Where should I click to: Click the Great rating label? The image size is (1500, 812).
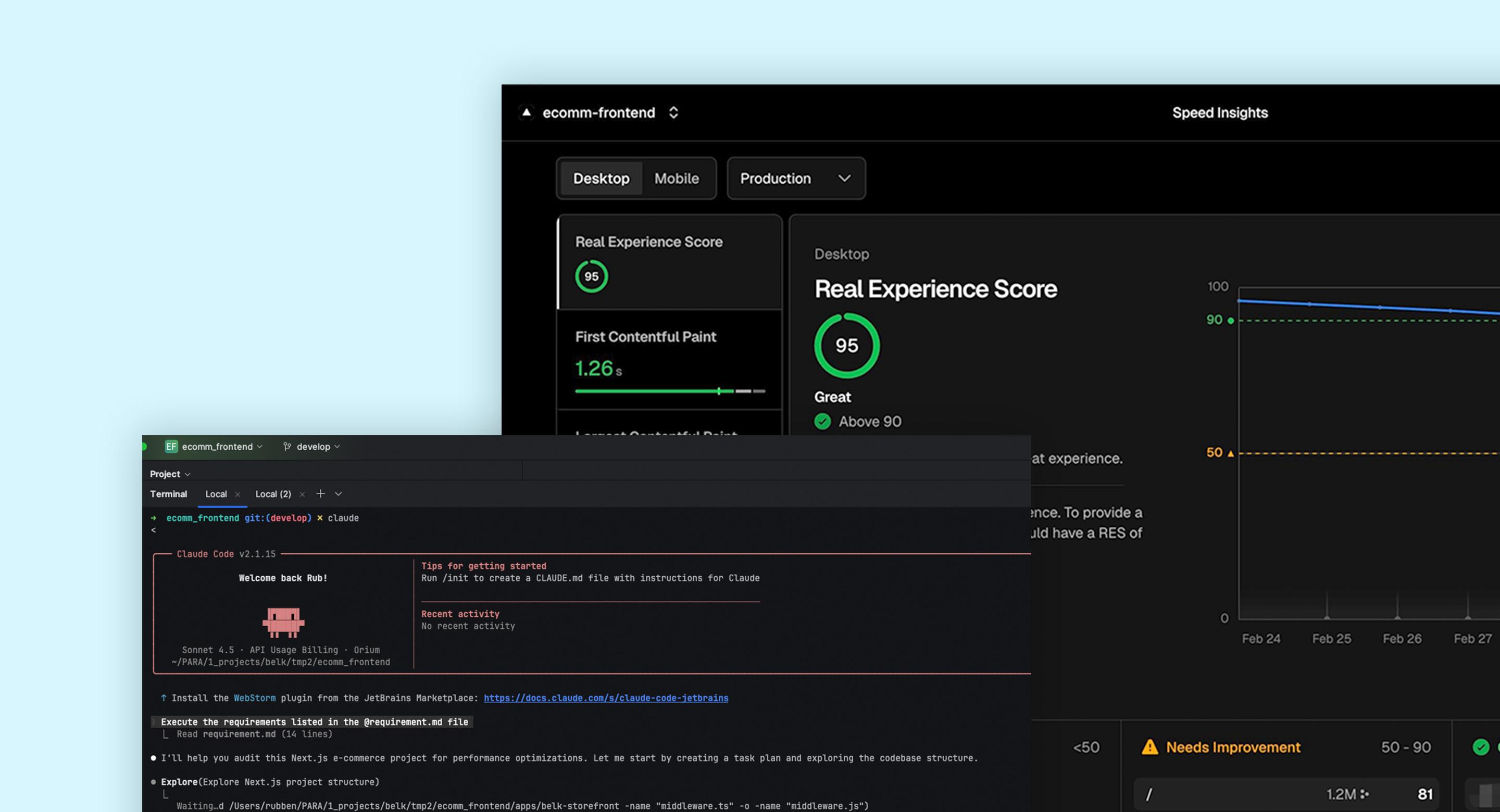coord(832,397)
